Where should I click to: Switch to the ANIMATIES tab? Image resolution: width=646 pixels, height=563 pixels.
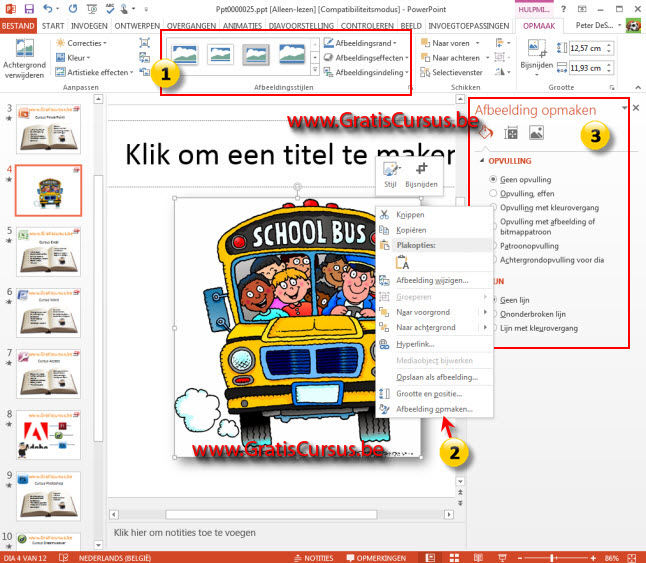click(x=242, y=26)
